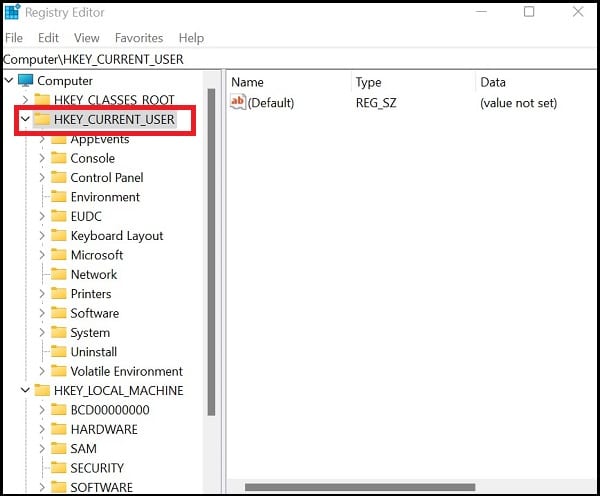
Task: Expand the SAM key chevron
Action: (x=42, y=448)
